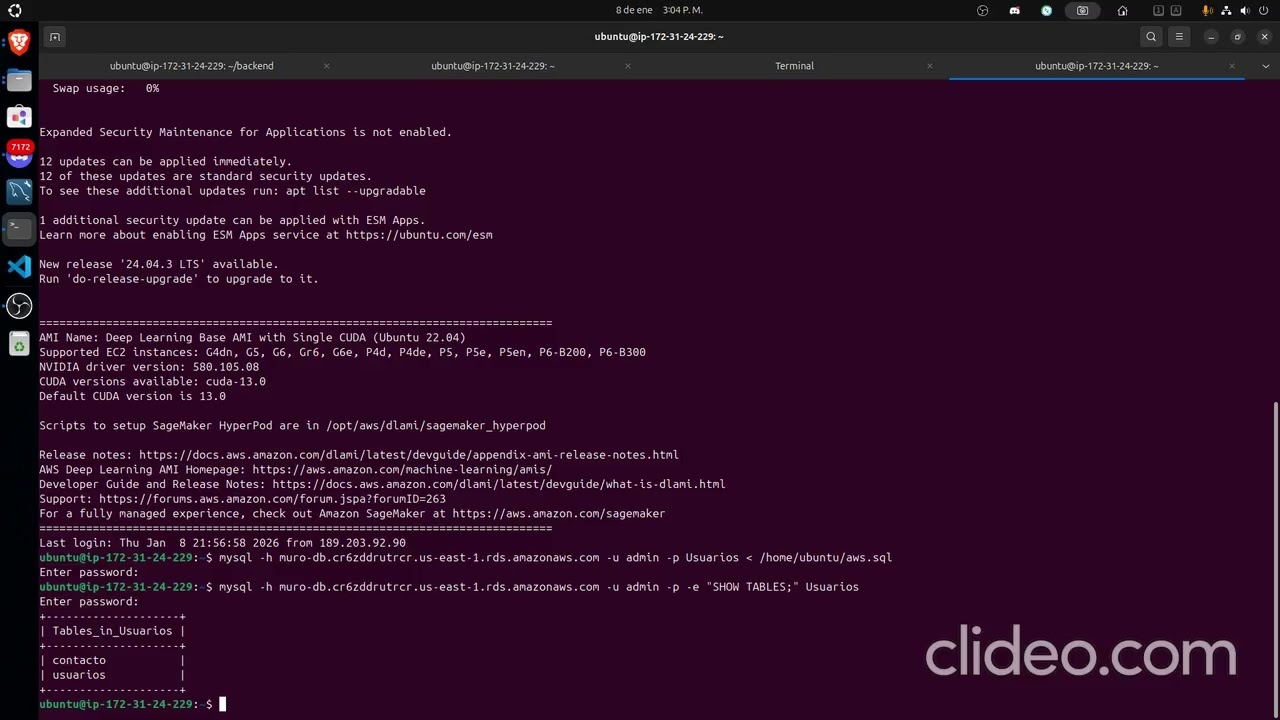
Task: Launch MySQL Workbench from the dock
Action: [x=19, y=191]
